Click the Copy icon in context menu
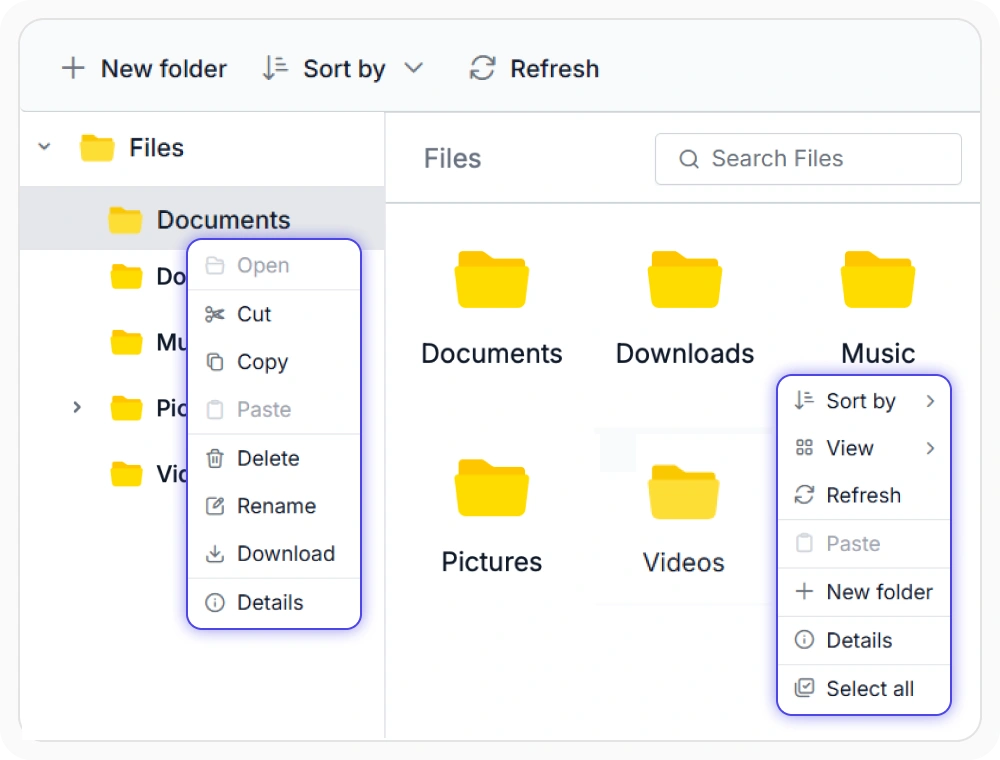1000x760 pixels. pos(215,362)
